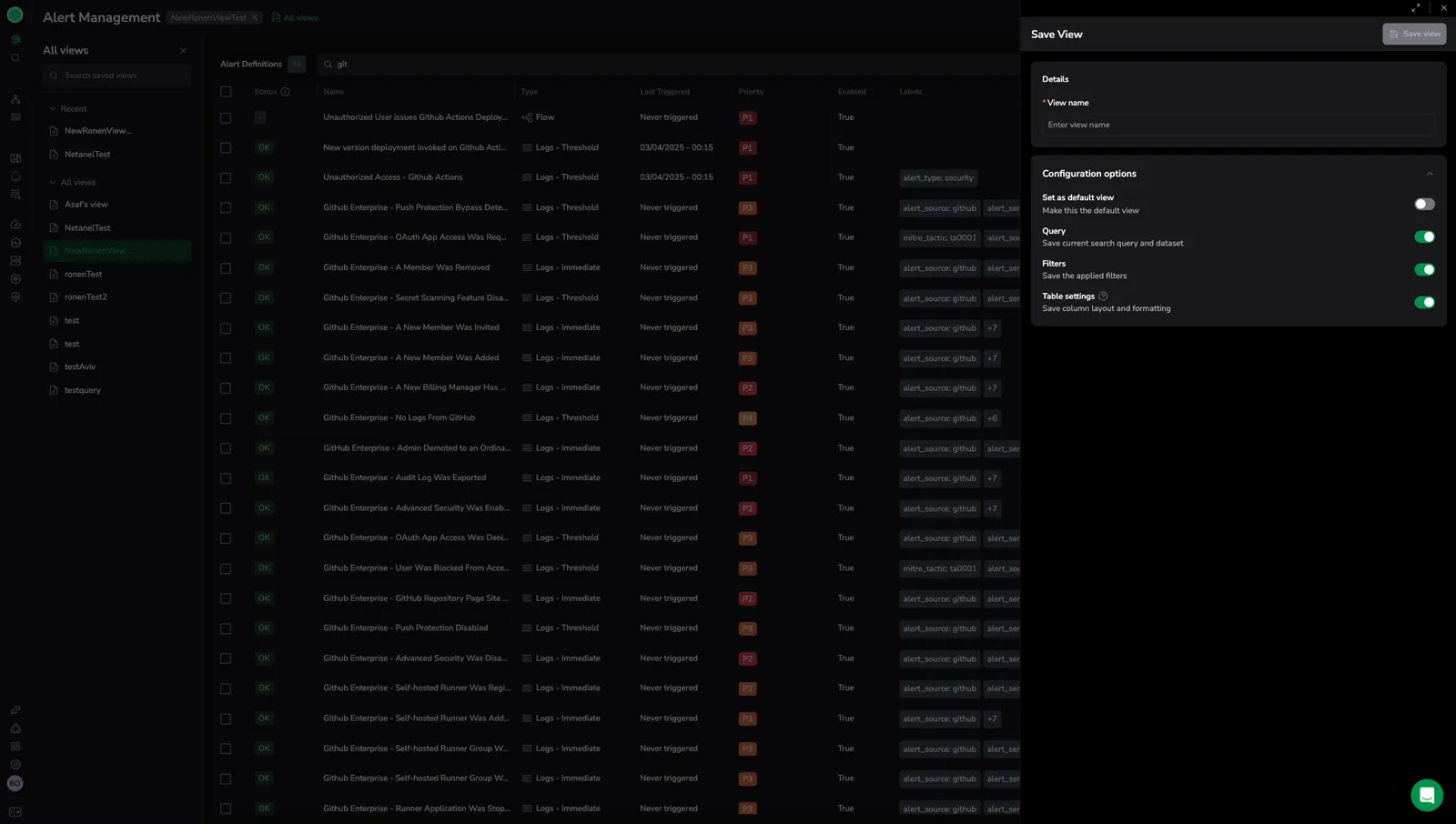Select checkbox for No Logs From GitHub row

coord(226,418)
